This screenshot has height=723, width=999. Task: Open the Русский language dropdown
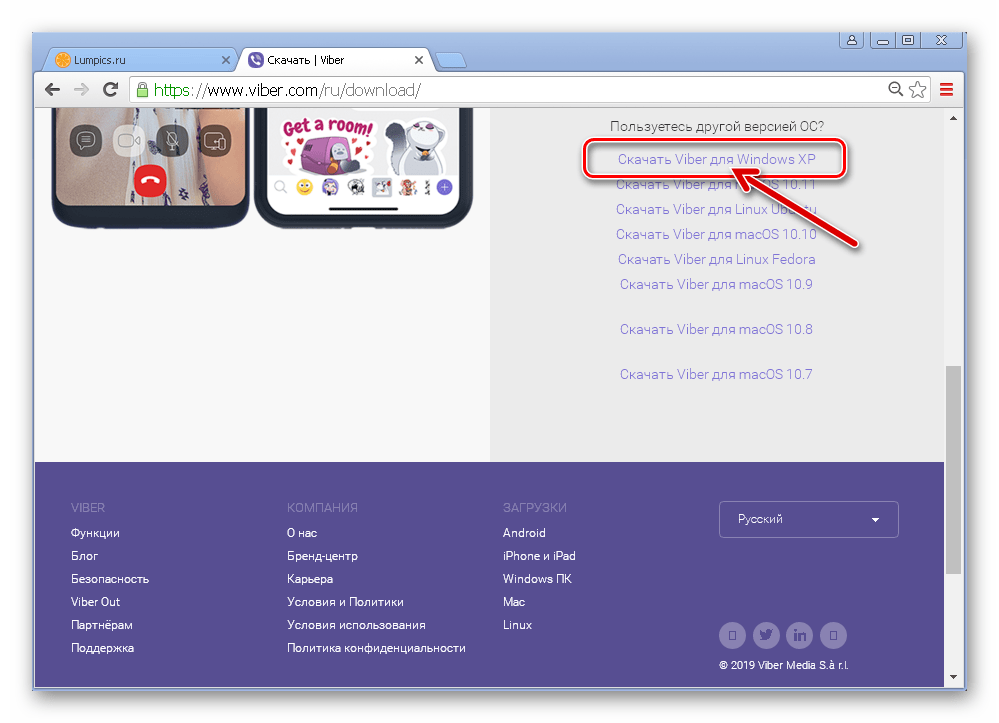pos(809,519)
